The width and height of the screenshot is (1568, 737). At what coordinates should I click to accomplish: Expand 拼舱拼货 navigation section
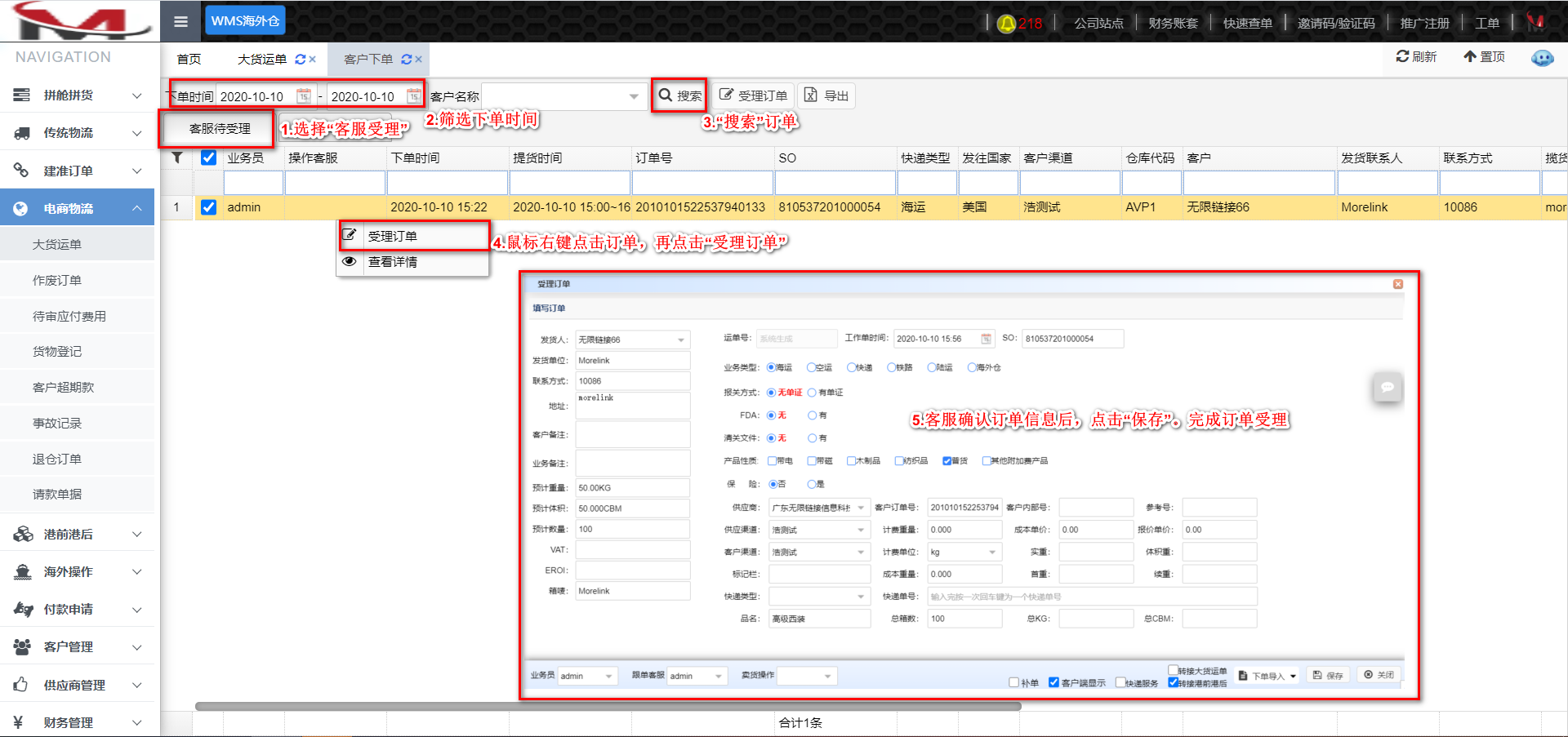coord(78,95)
